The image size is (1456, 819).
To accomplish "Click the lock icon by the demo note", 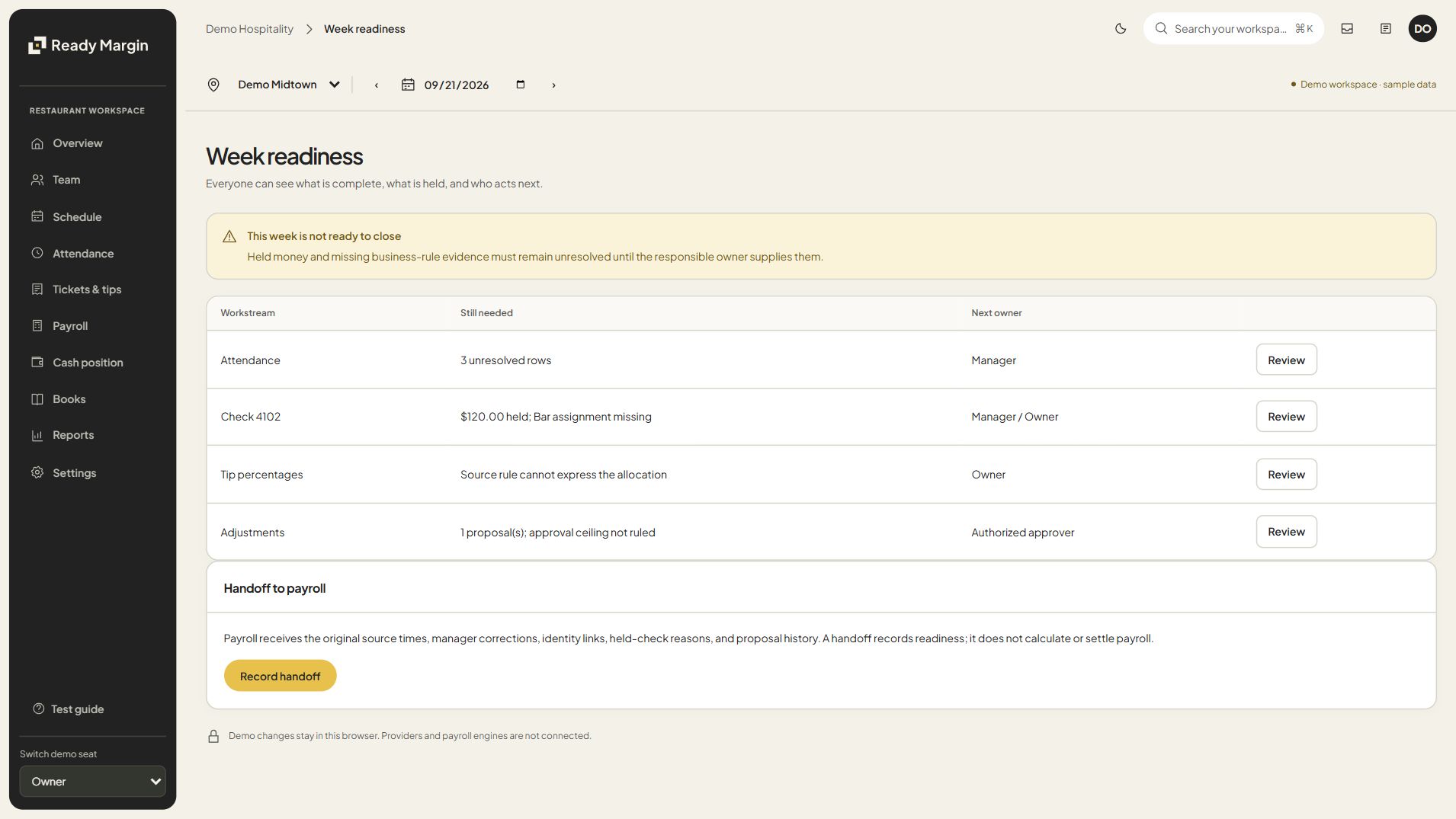I will point(213,736).
